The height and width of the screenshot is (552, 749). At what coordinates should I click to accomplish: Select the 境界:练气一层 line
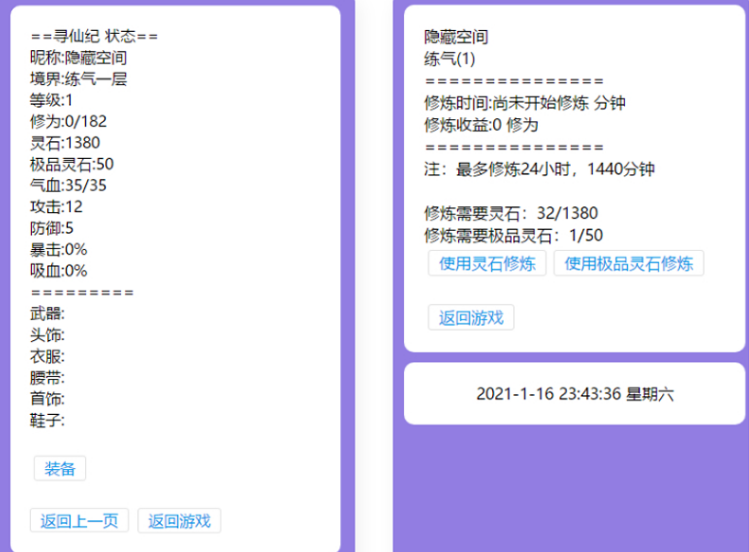pyautogui.click(x=78, y=79)
